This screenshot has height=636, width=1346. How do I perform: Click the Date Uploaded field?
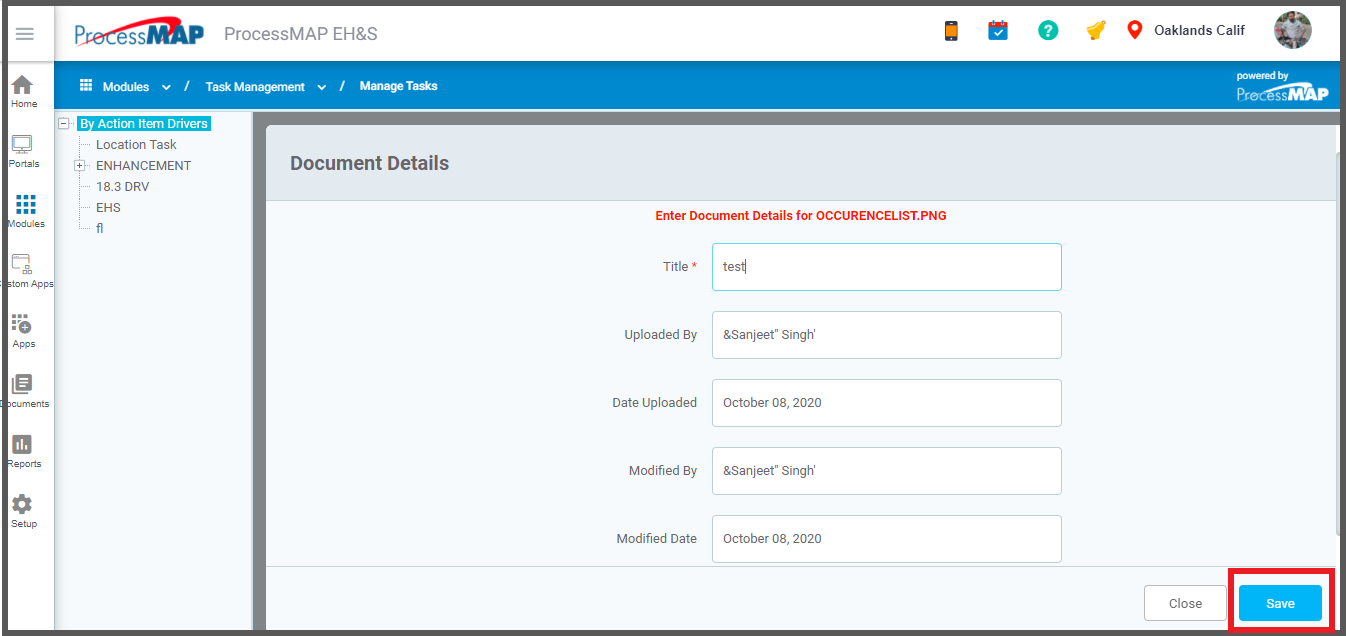coord(887,403)
